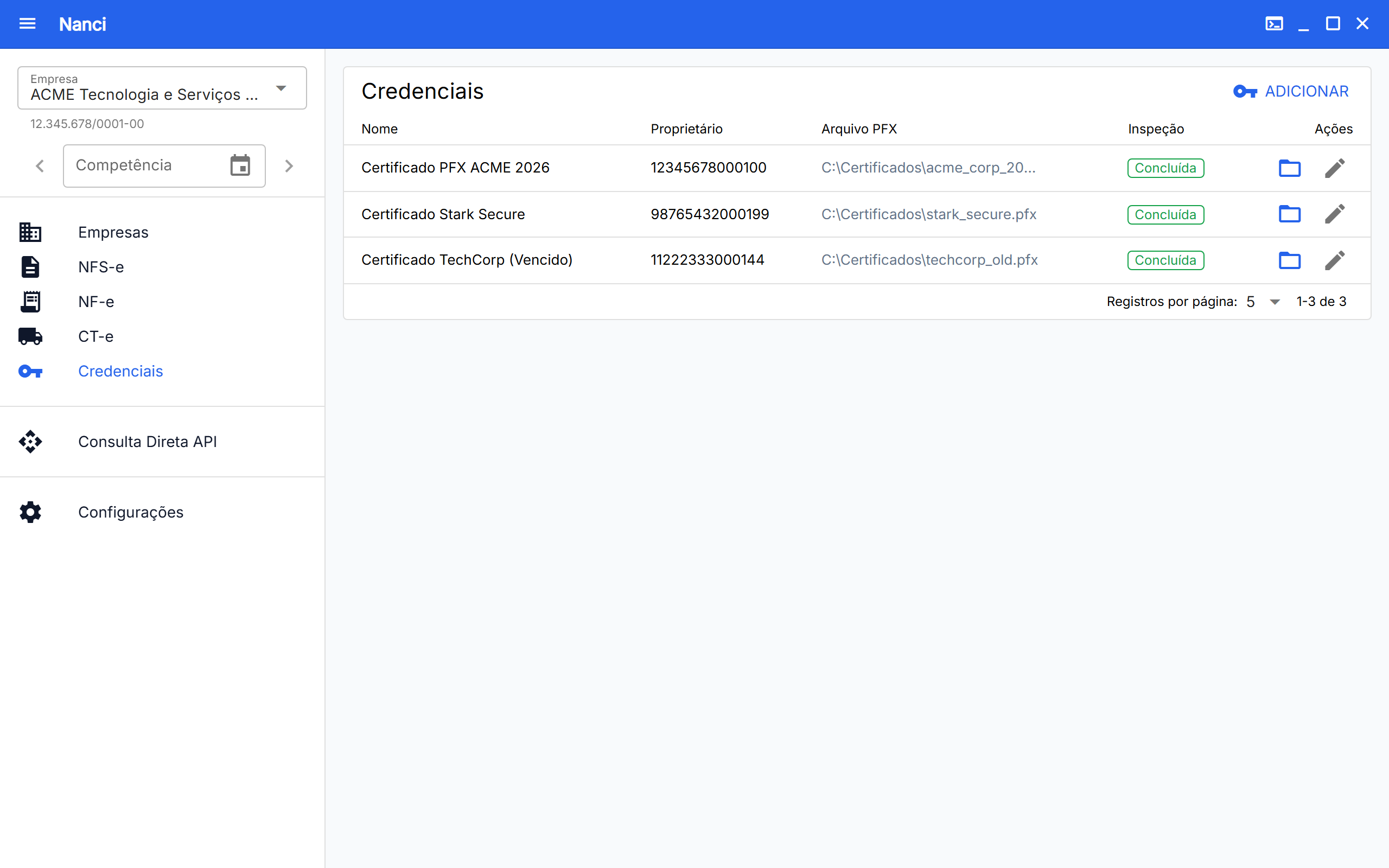This screenshot has width=1389, height=868.
Task: Click the ADICIONAR button
Action: tap(1291, 91)
